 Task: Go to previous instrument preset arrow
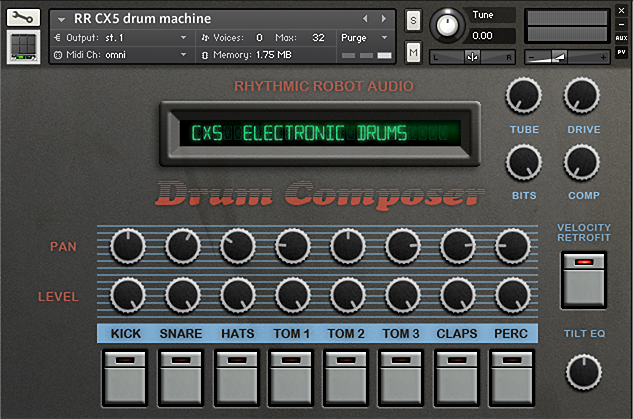365,19
